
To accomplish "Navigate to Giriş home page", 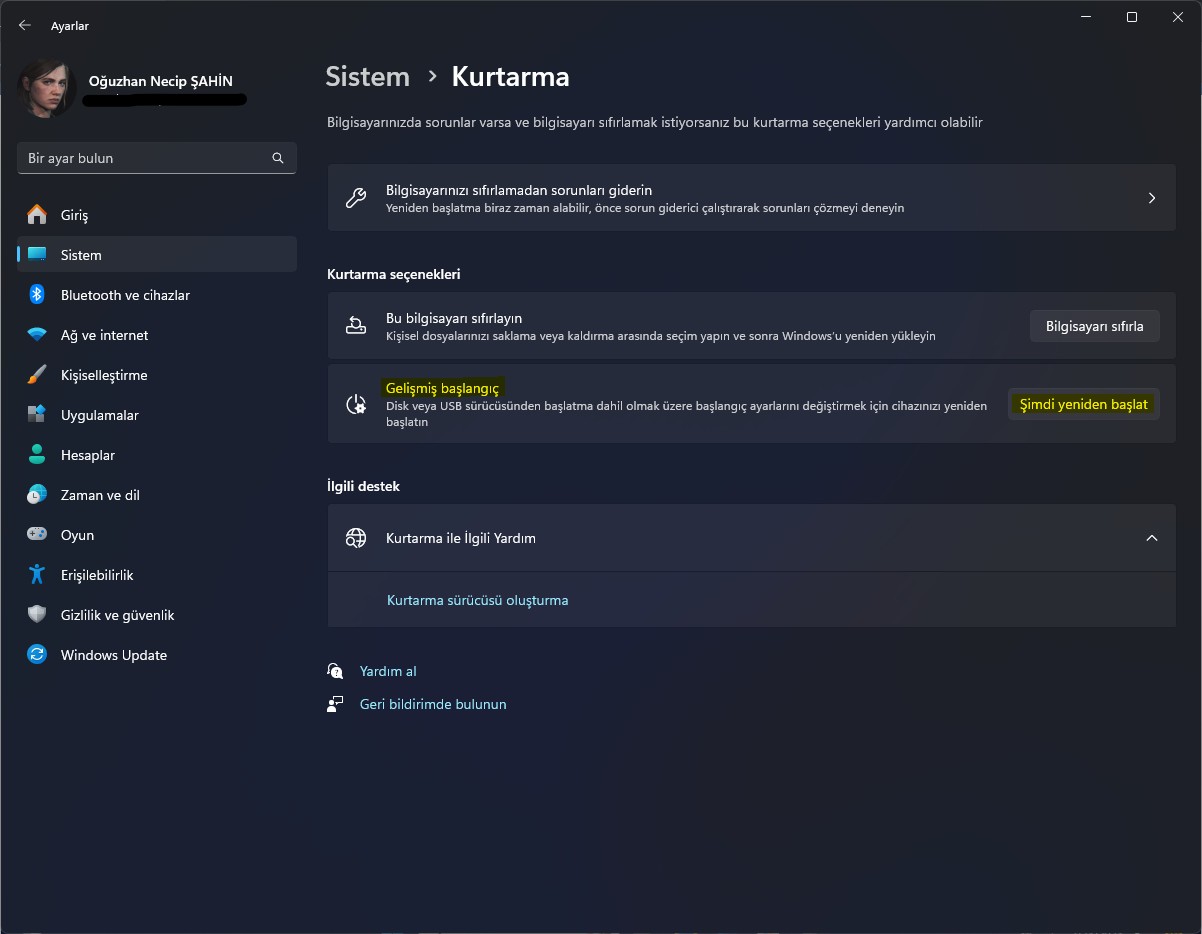I will pyautogui.click(x=75, y=215).
